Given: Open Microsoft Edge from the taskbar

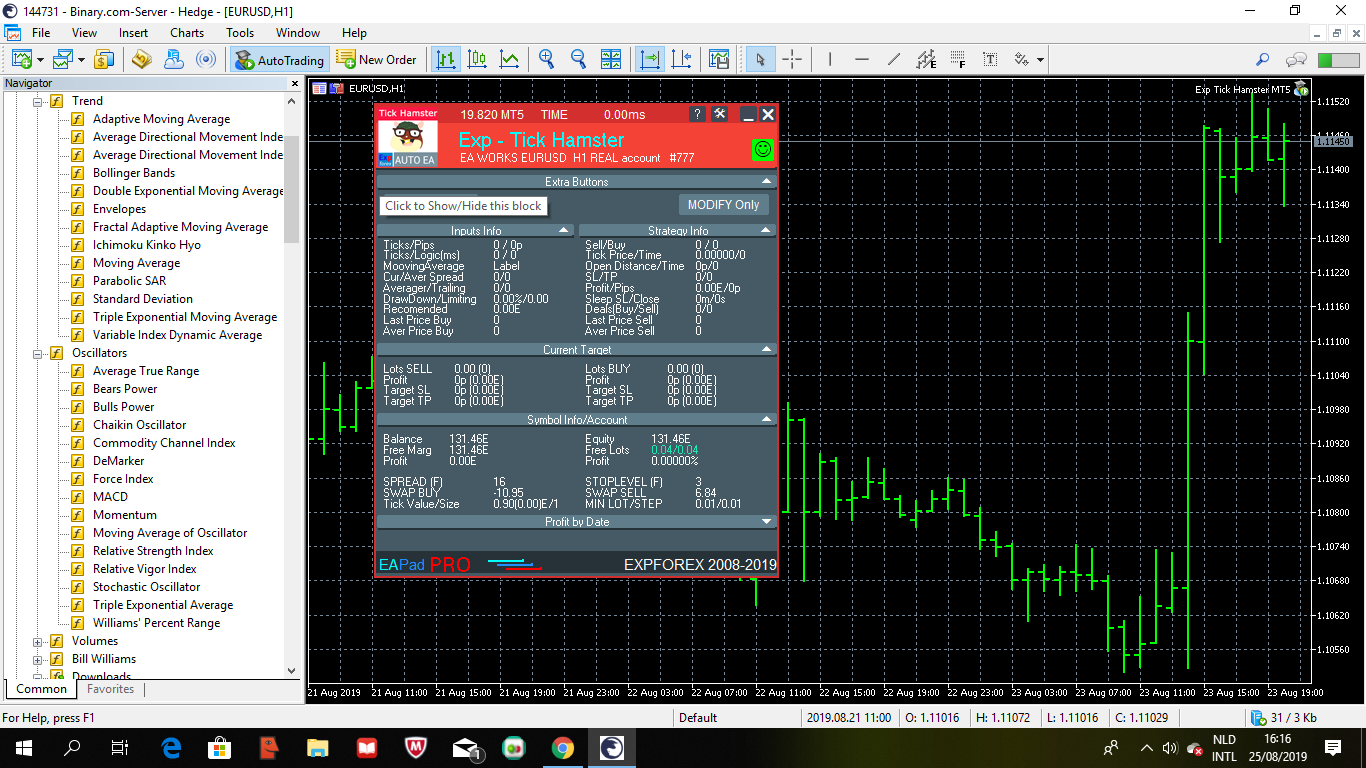Looking at the screenshot, I should (x=171, y=747).
